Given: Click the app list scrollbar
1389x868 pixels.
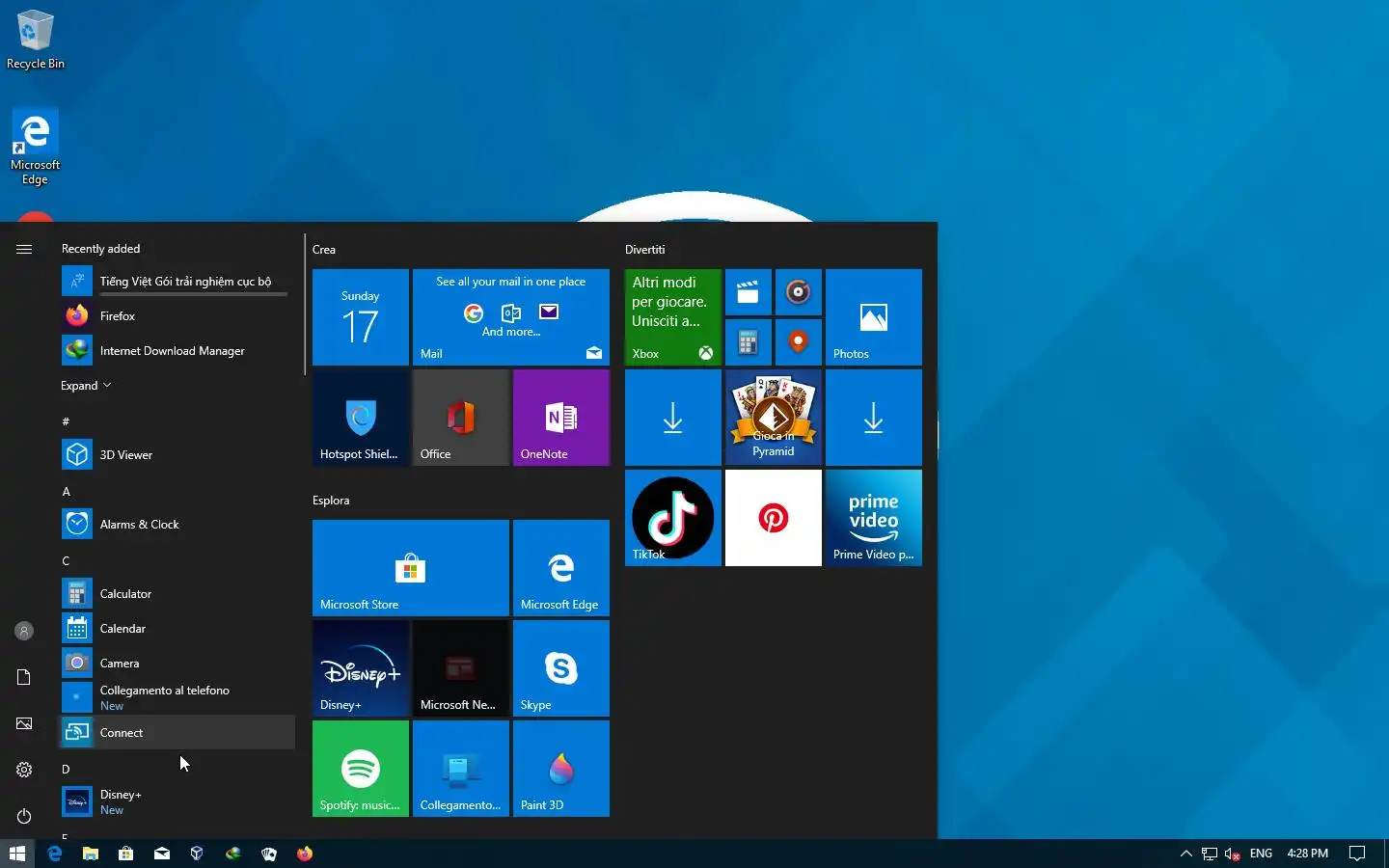Looking at the screenshot, I should 305,304.
